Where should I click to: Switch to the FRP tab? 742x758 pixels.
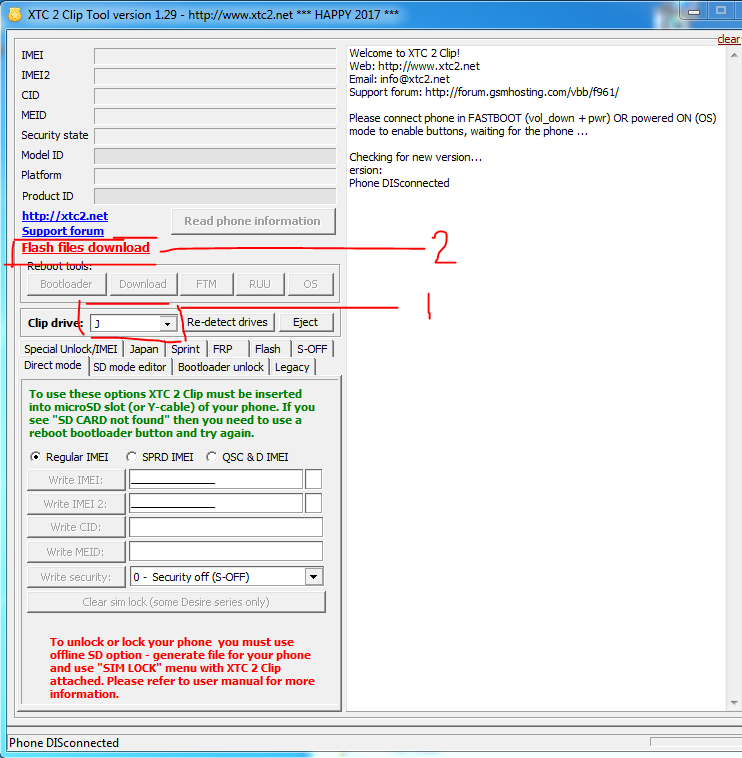point(223,349)
